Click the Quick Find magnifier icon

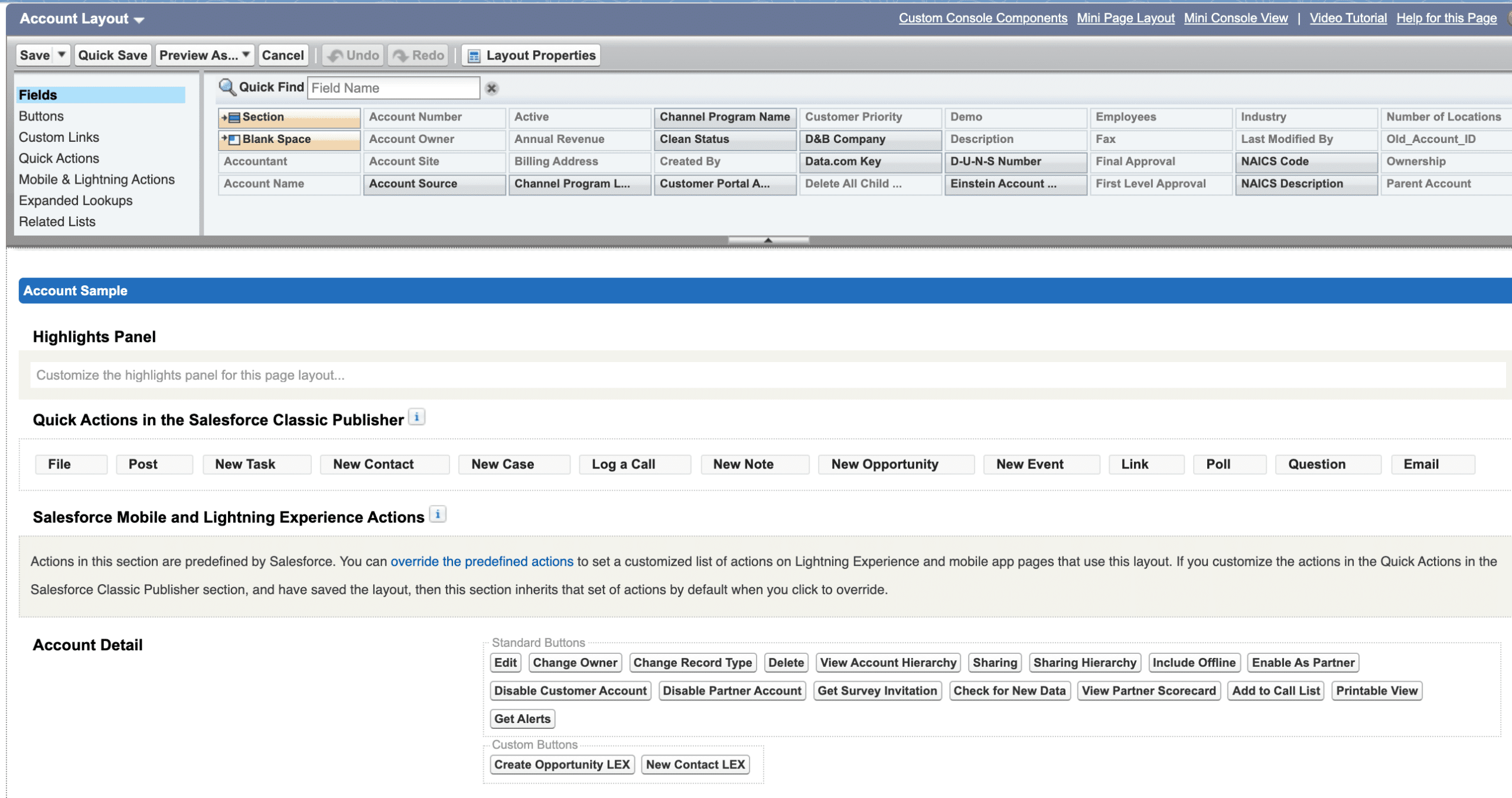click(227, 87)
